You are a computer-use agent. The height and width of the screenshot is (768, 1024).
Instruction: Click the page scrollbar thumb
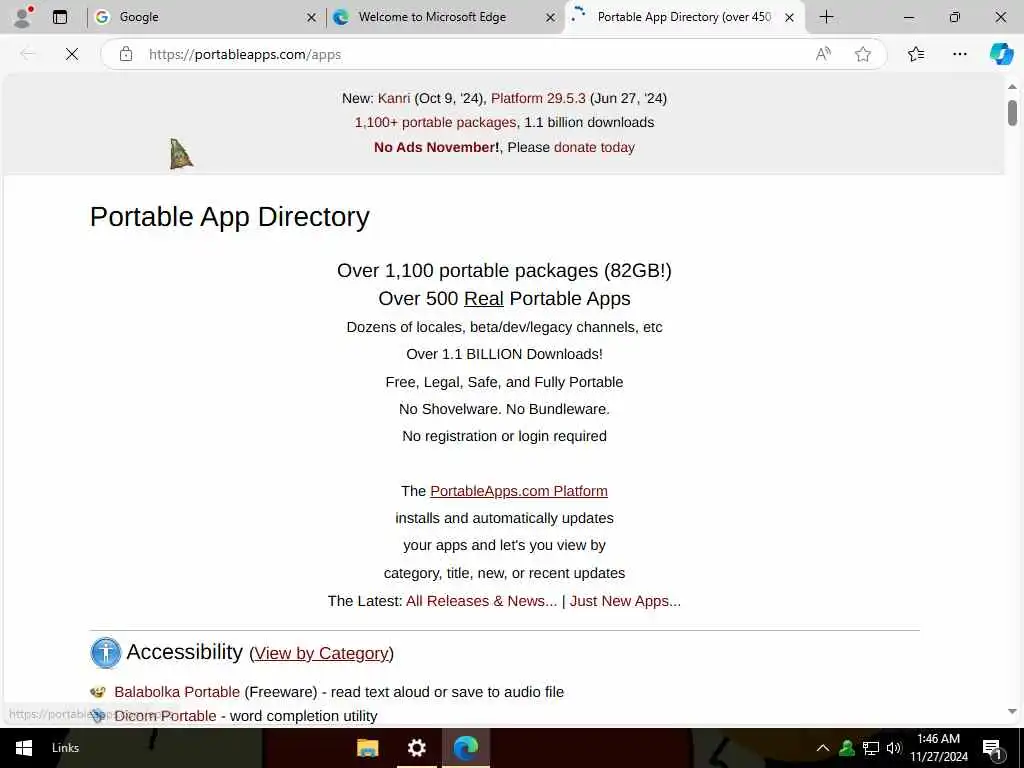tap(1012, 112)
